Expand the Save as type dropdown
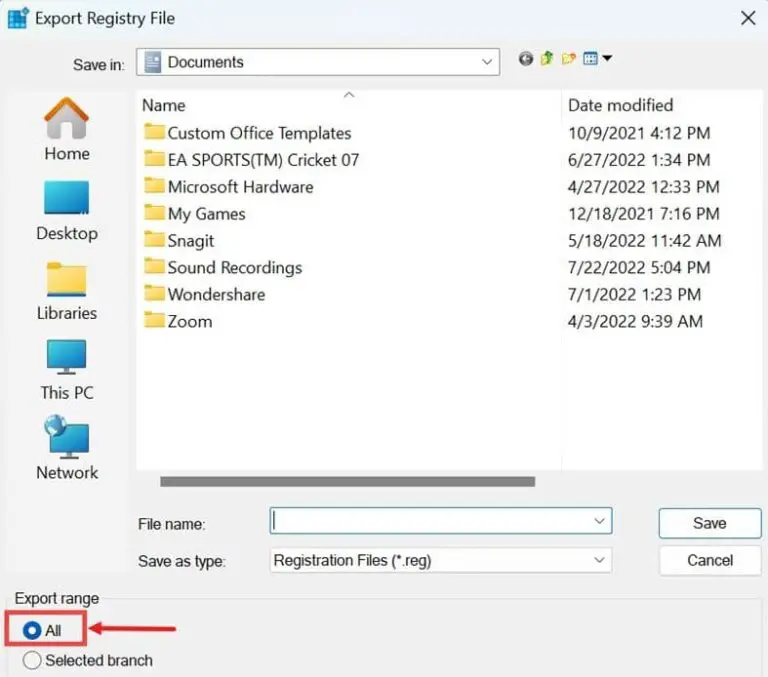Screen dimensions: 768x677 tap(599, 560)
